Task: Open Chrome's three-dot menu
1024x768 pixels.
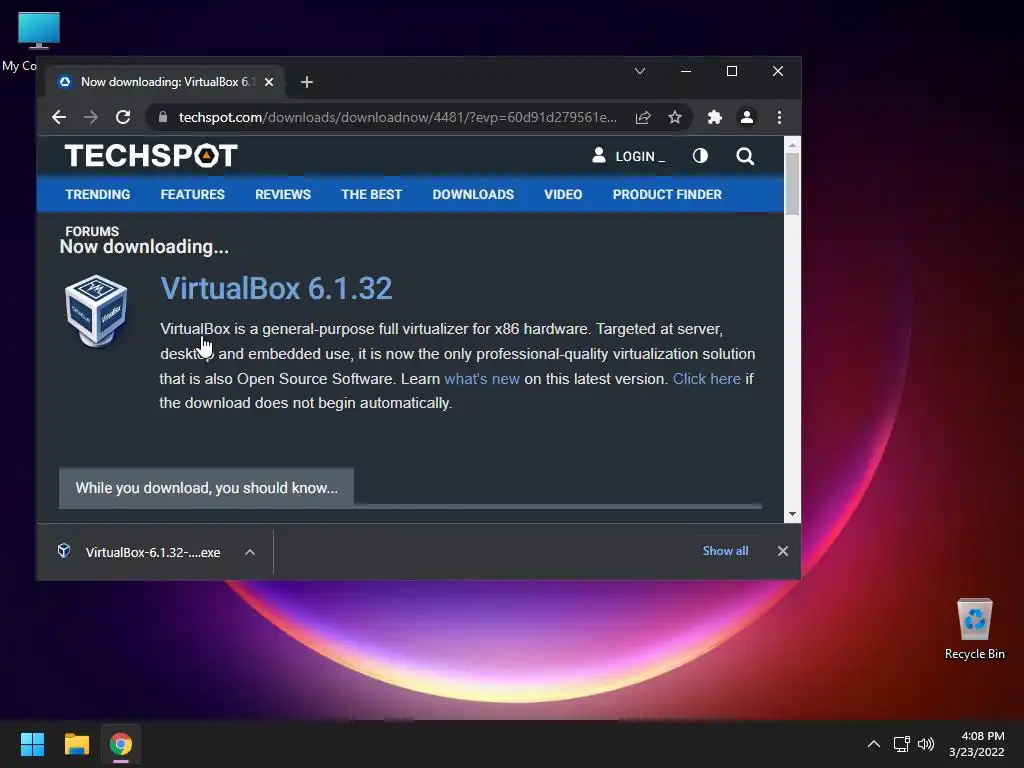Action: point(779,118)
